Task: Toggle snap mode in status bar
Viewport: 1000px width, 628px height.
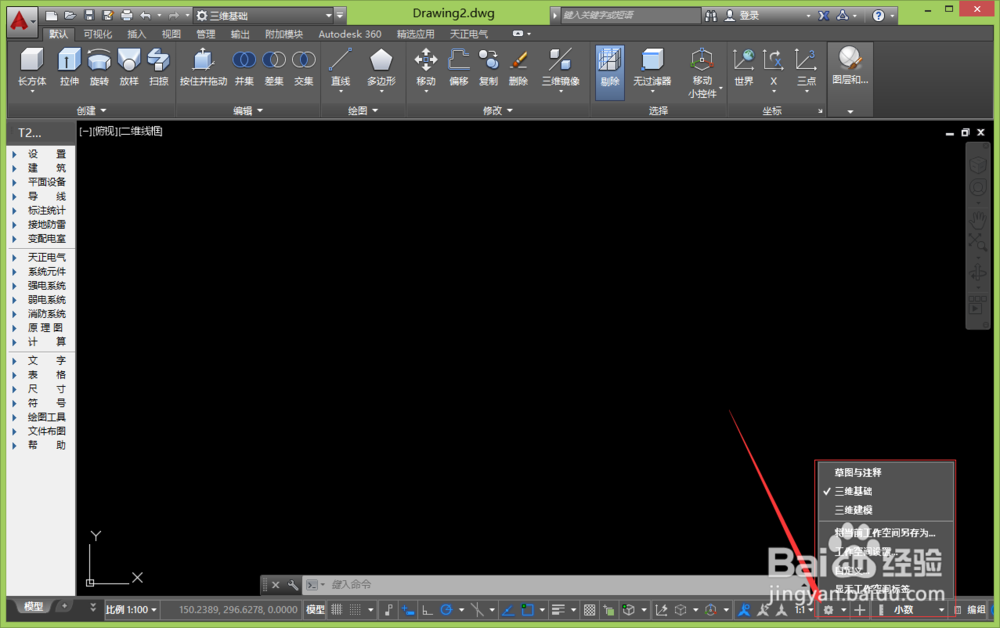Action: pos(355,610)
